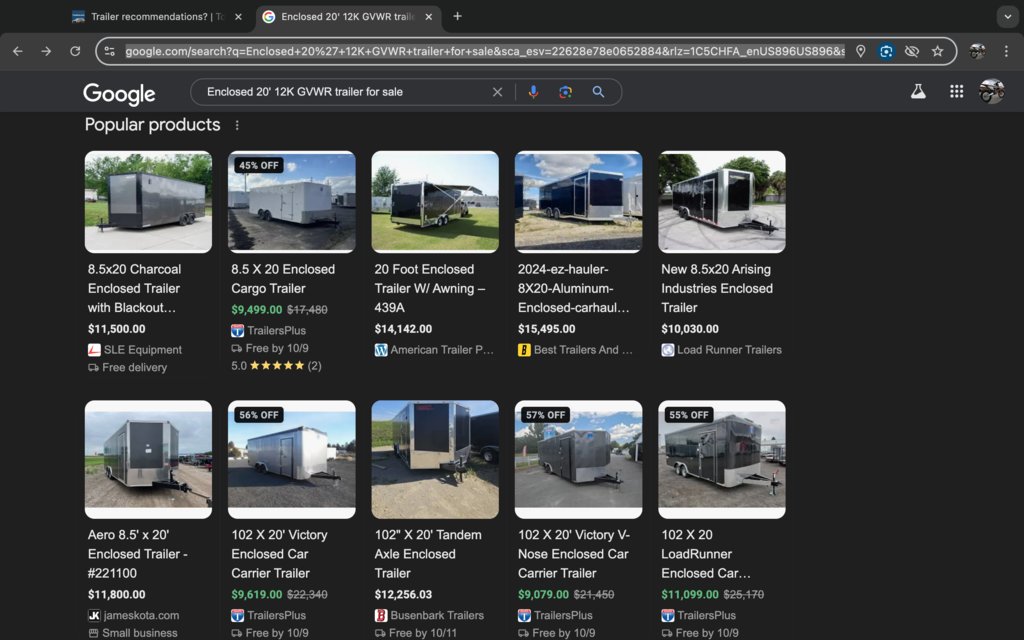Open the 45% OFF cargo trailer image

coord(292,202)
